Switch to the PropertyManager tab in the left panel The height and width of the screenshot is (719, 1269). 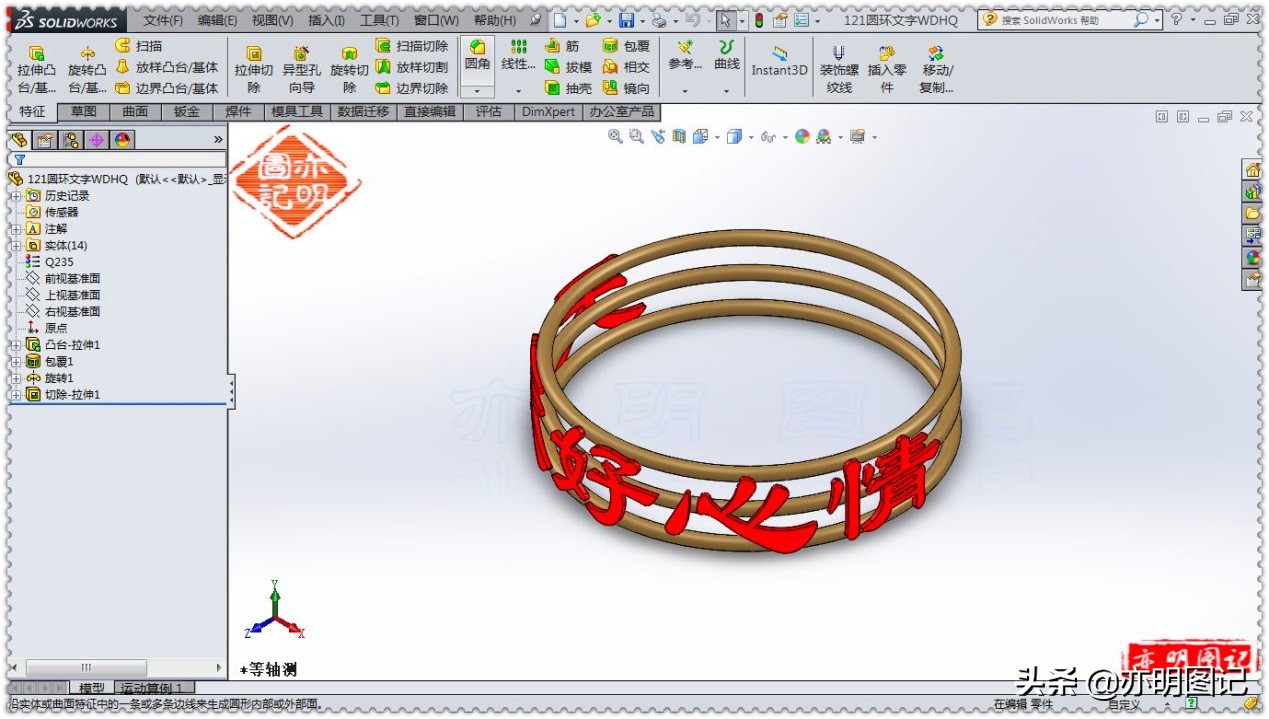[x=43, y=140]
